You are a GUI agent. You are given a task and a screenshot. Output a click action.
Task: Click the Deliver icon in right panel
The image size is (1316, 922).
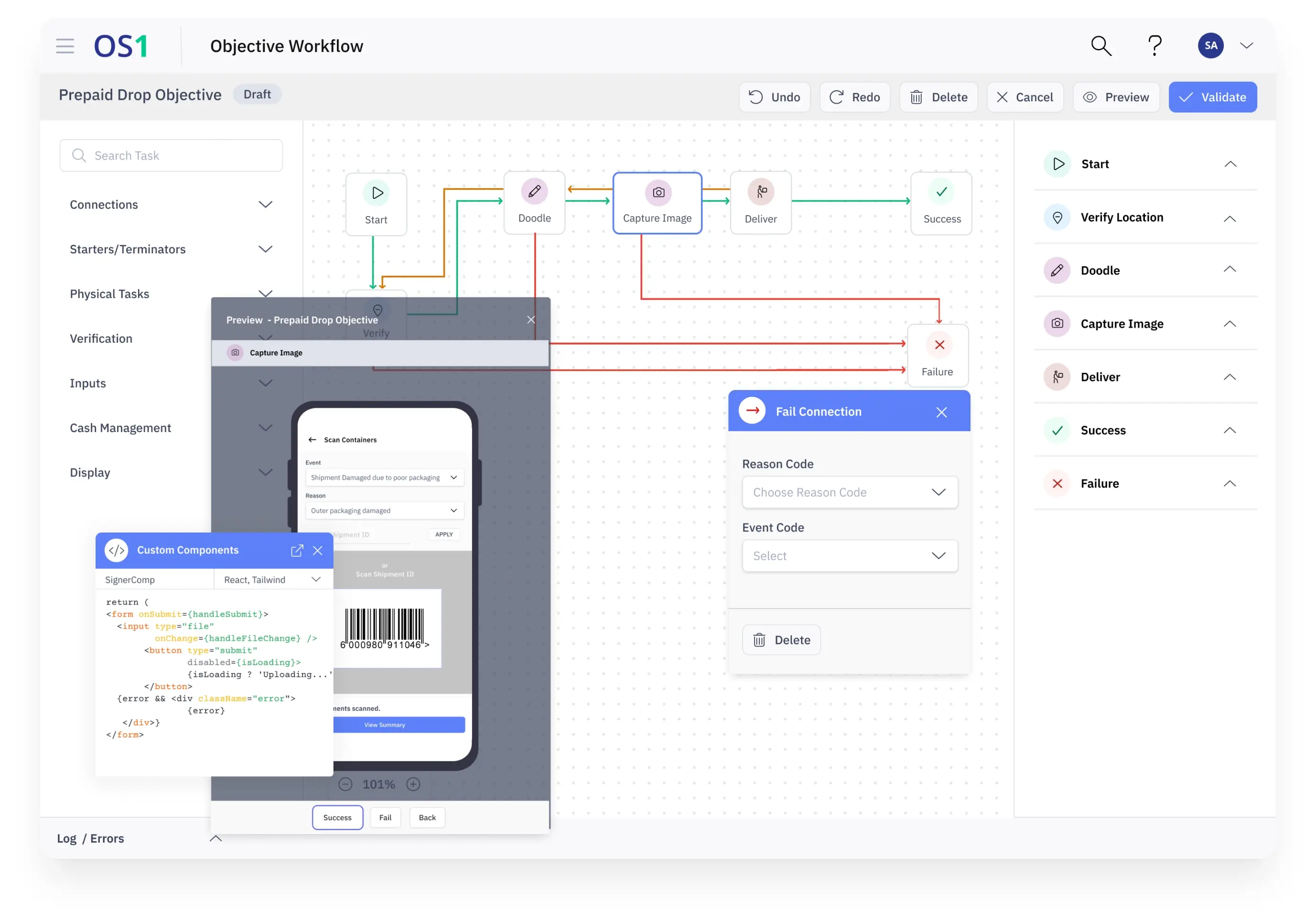point(1057,377)
